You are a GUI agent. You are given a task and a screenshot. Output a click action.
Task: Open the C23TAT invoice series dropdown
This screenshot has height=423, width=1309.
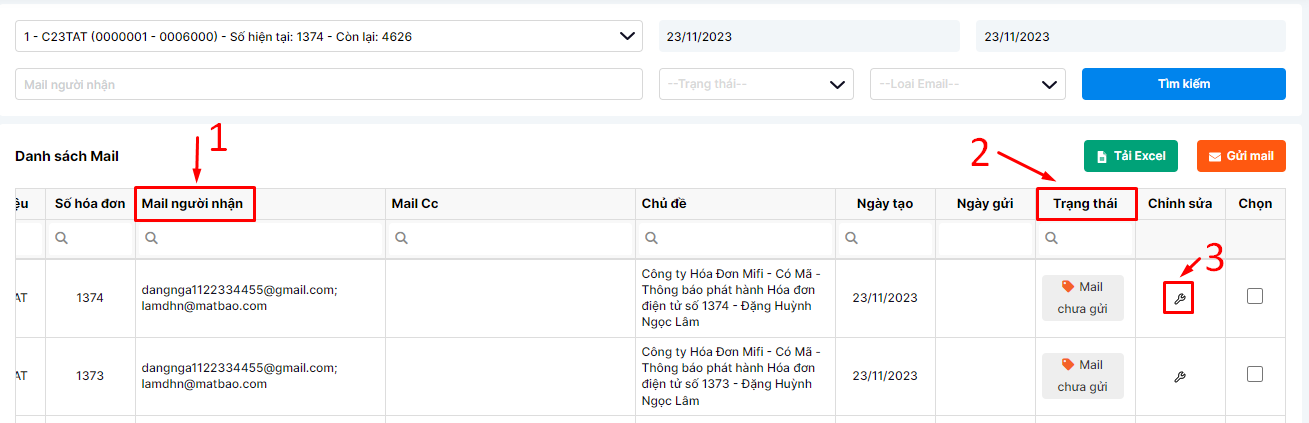[329, 36]
